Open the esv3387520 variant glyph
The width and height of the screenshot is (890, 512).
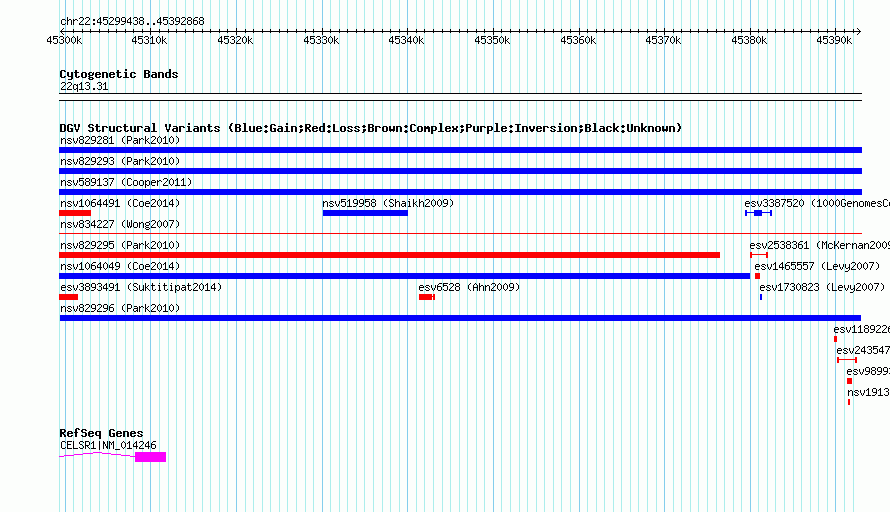click(x=758, y=213)
